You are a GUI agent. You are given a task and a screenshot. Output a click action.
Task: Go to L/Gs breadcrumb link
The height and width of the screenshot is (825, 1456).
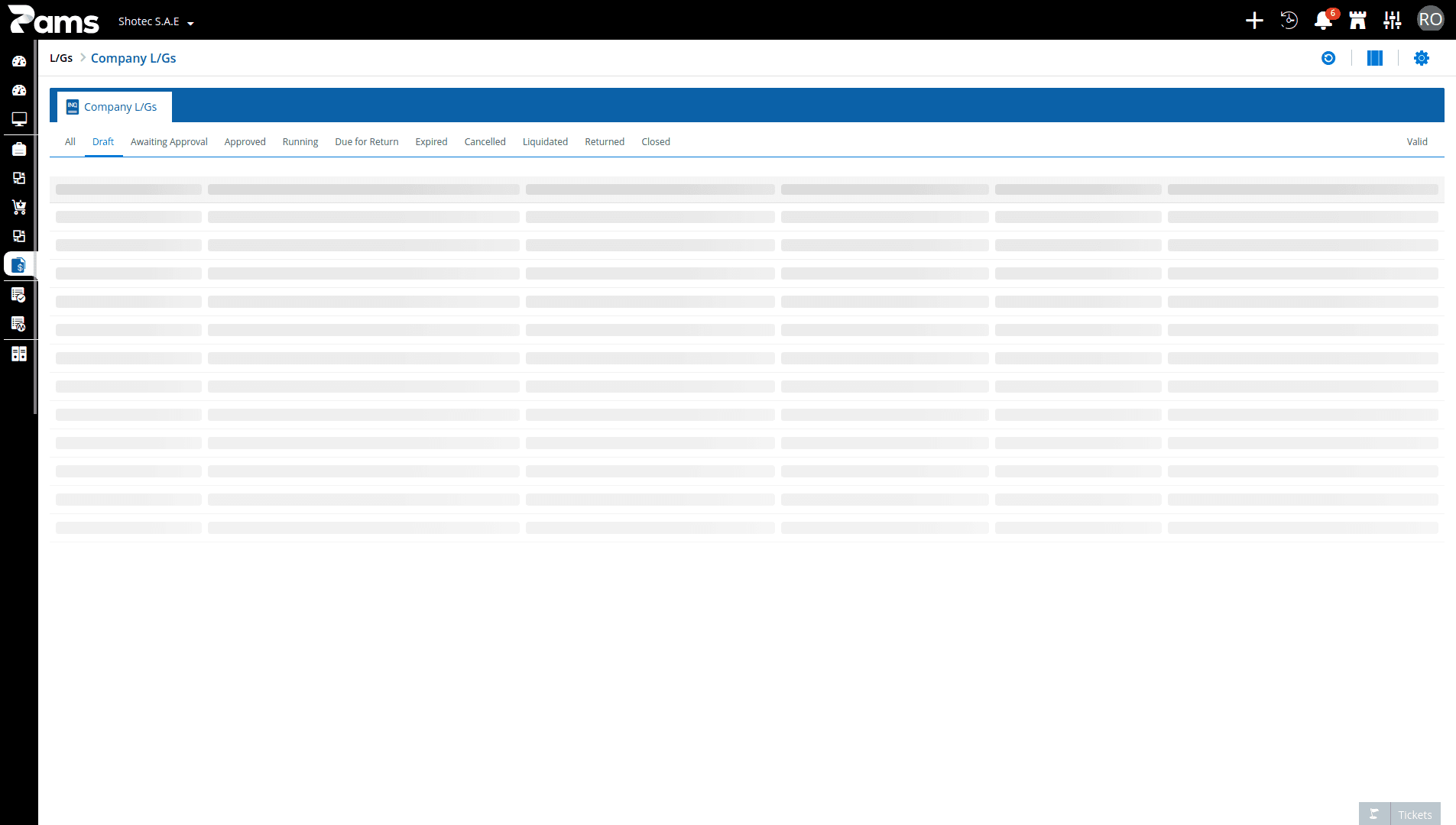[61, 58]
